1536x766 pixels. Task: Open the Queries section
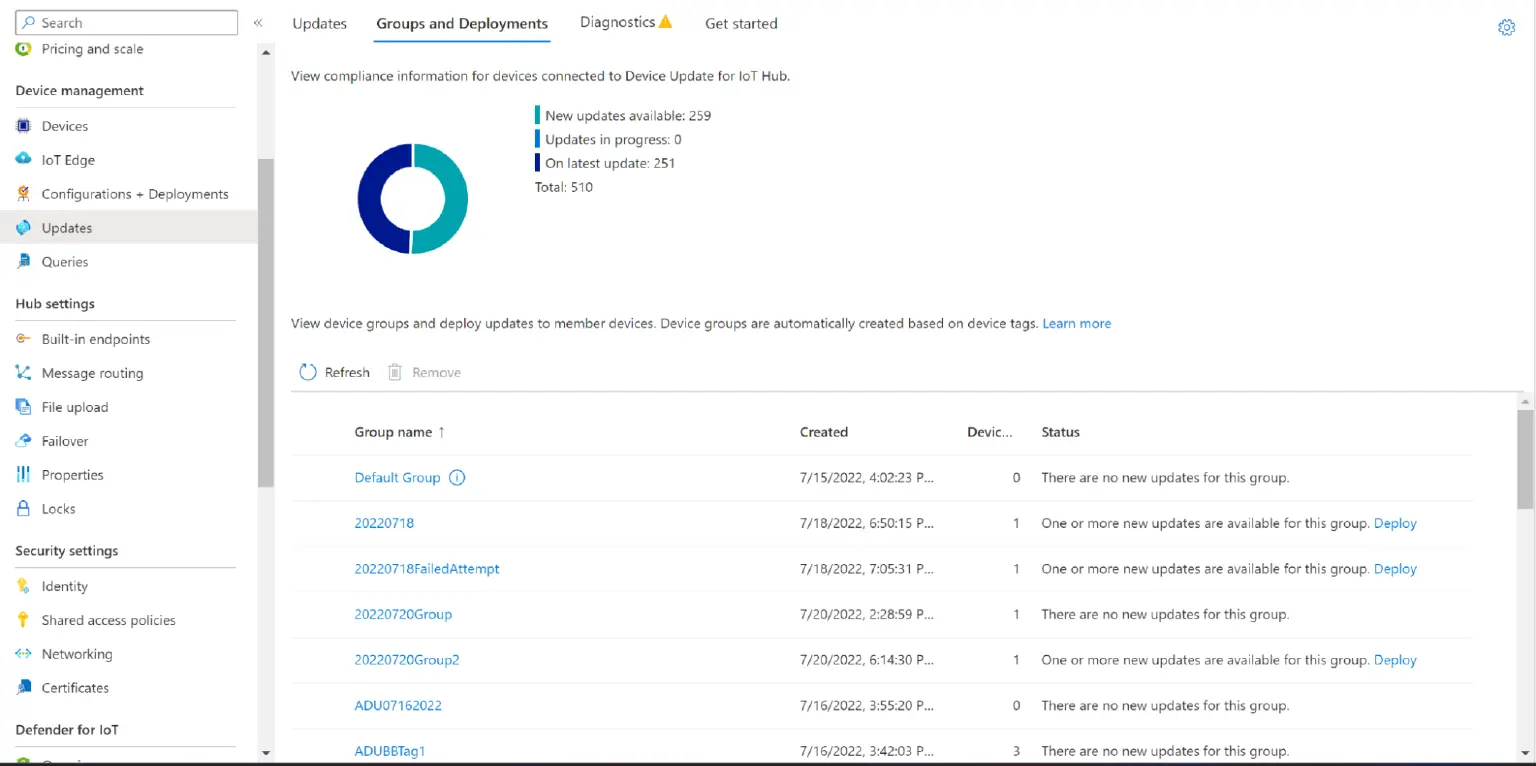coord(63,261)
